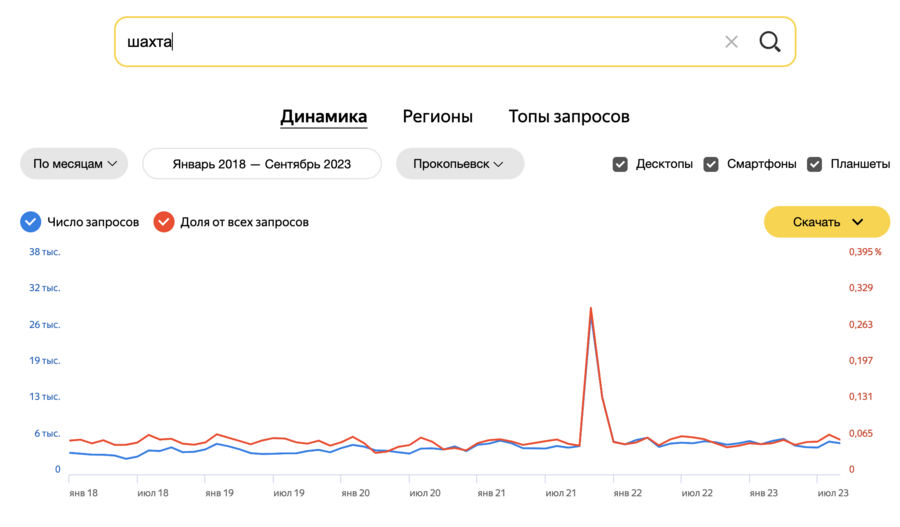The width and height of the screenshot is (900, 527).
Task: Expand the Прокопьевск region dropdown
Action: [459, 164]
